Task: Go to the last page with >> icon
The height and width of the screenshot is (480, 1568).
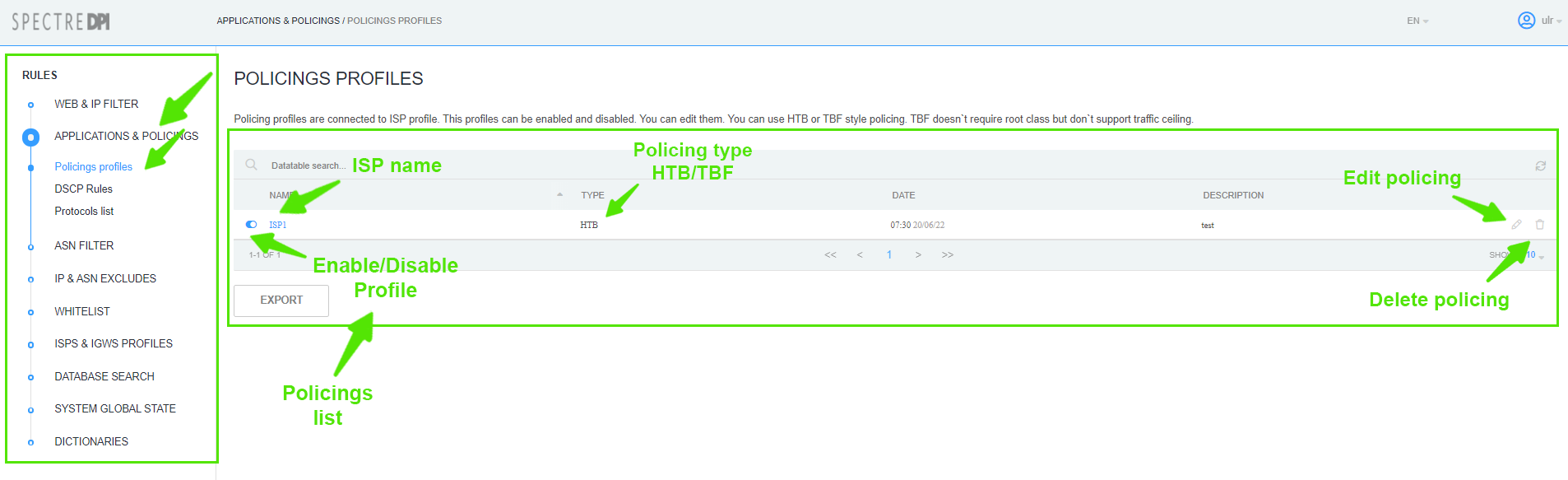Action: (x=948, y=255)
